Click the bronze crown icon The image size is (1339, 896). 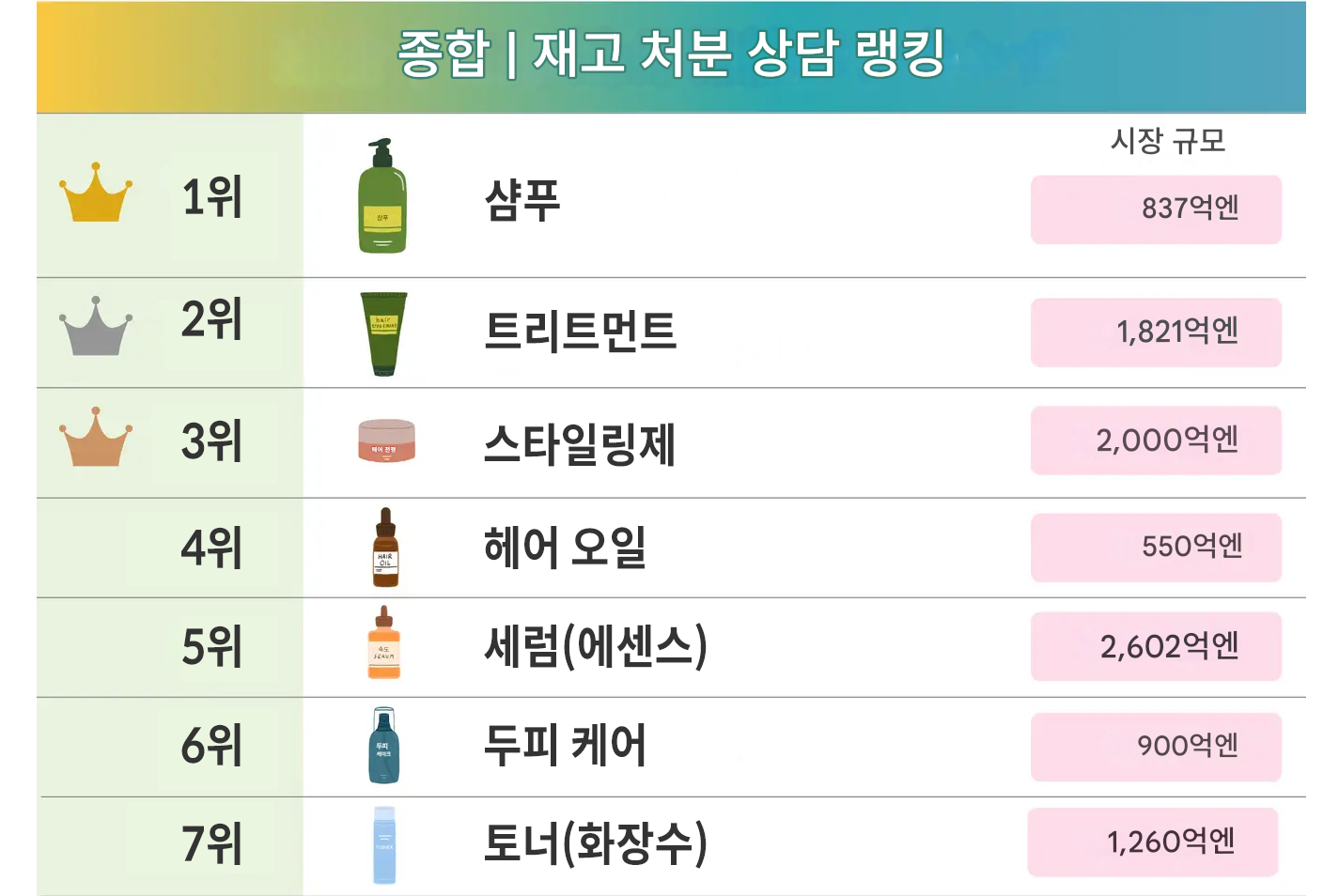click(95, 438)
